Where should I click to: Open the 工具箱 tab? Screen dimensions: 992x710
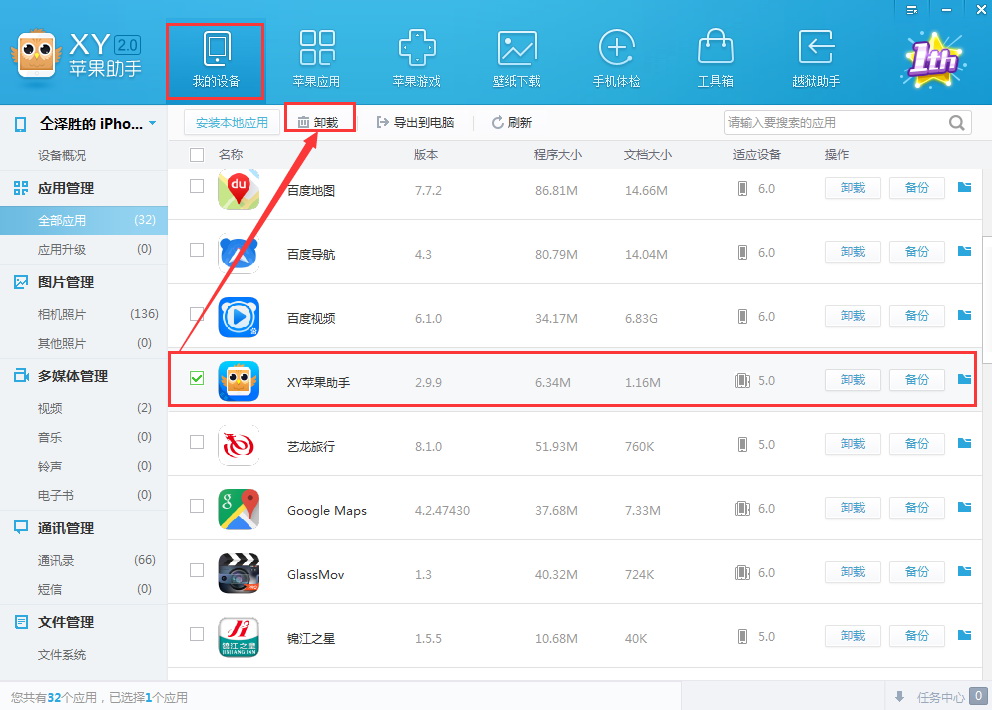point(716,61)
